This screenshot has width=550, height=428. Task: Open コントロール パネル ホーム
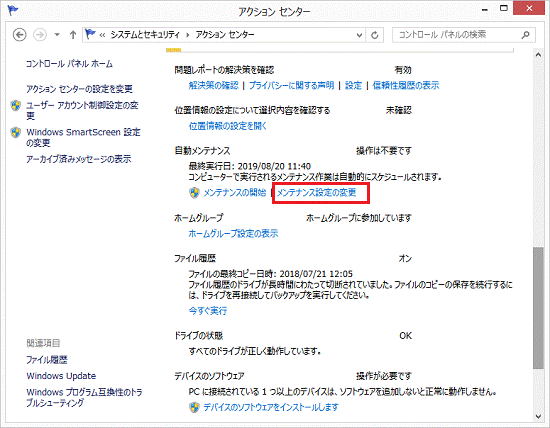coord(69,63)
